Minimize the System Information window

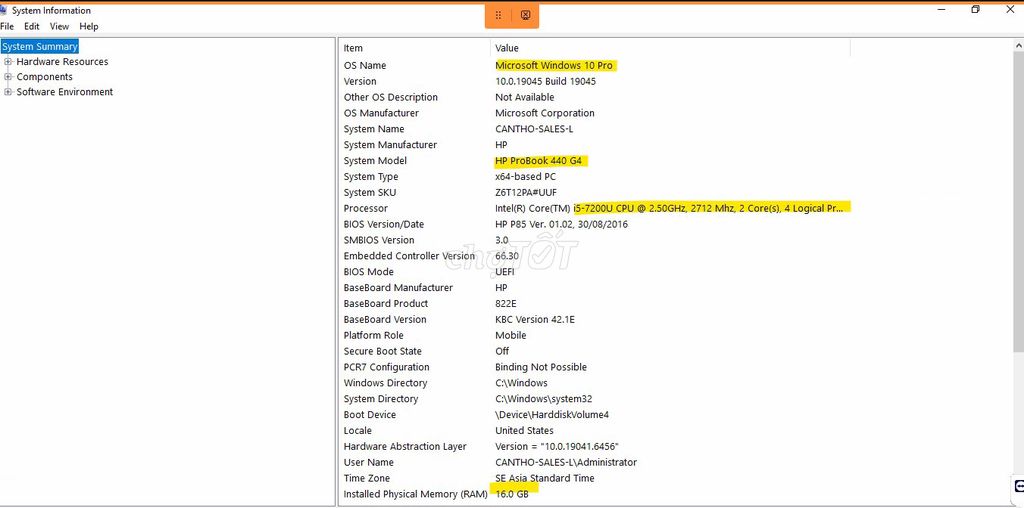(942, 9)
